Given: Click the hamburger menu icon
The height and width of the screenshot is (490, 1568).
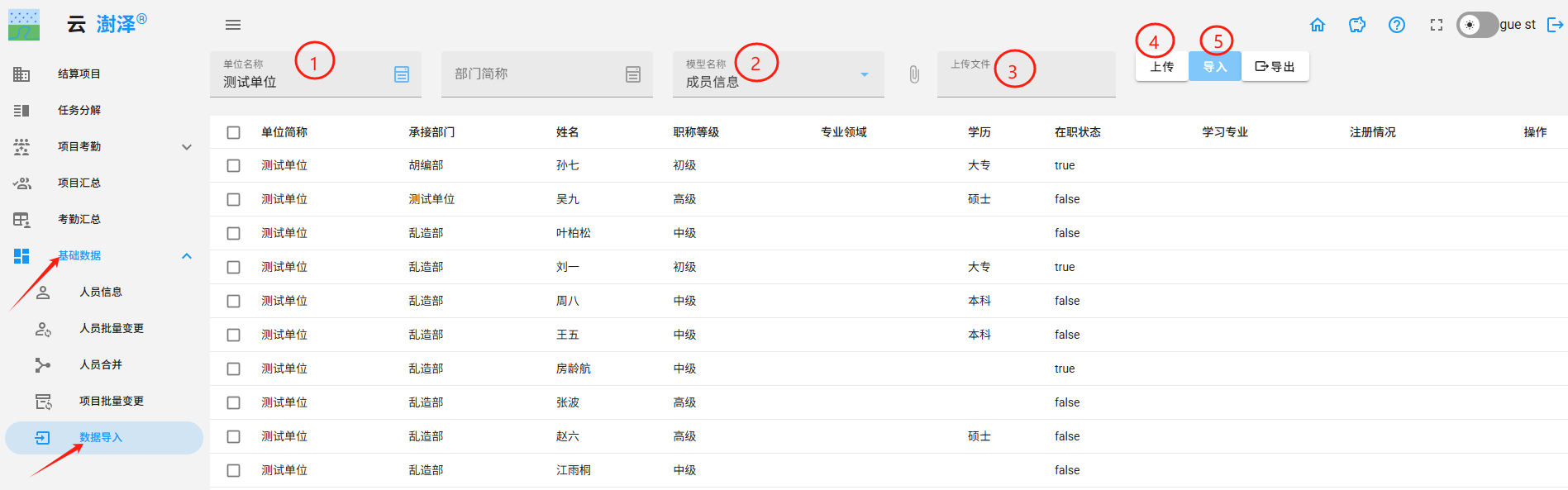Looking at the screenshot, I should [x=233, y=25].
